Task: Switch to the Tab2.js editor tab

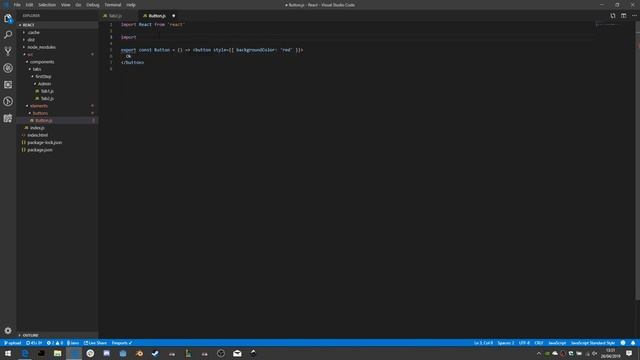Action: coord(118,16)
